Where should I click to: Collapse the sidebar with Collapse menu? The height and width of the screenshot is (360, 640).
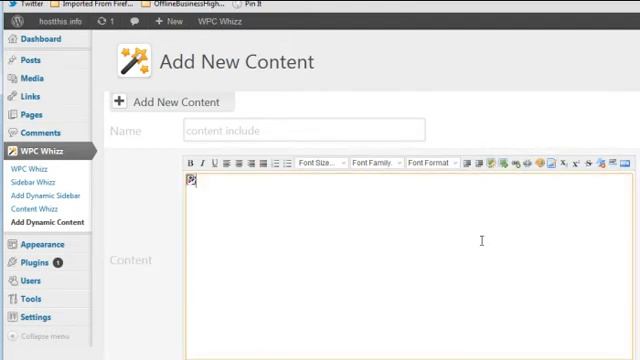pos(39,336)
